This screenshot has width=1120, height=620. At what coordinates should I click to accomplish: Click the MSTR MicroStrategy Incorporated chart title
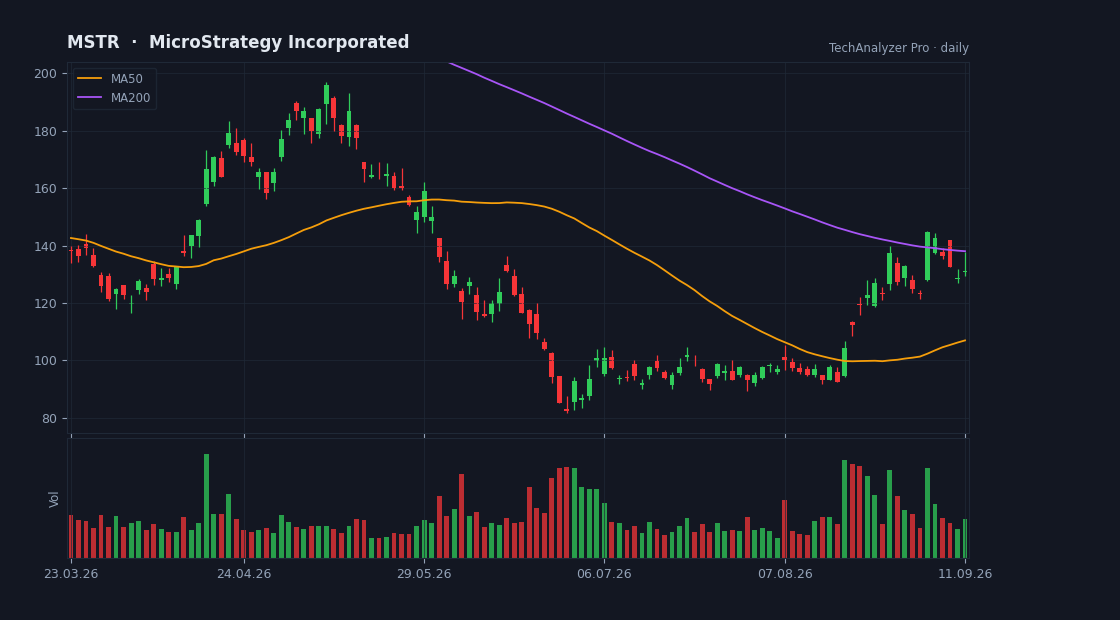tap(238, 42)
